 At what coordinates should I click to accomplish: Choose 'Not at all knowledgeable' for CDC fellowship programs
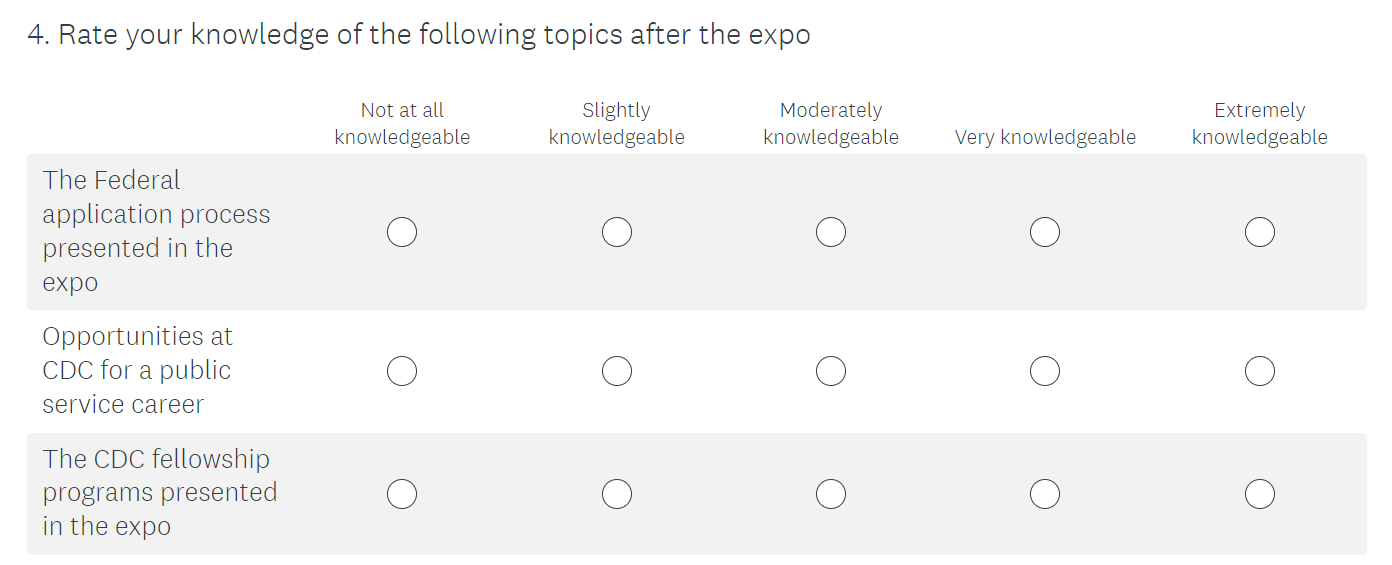(402, 494)
